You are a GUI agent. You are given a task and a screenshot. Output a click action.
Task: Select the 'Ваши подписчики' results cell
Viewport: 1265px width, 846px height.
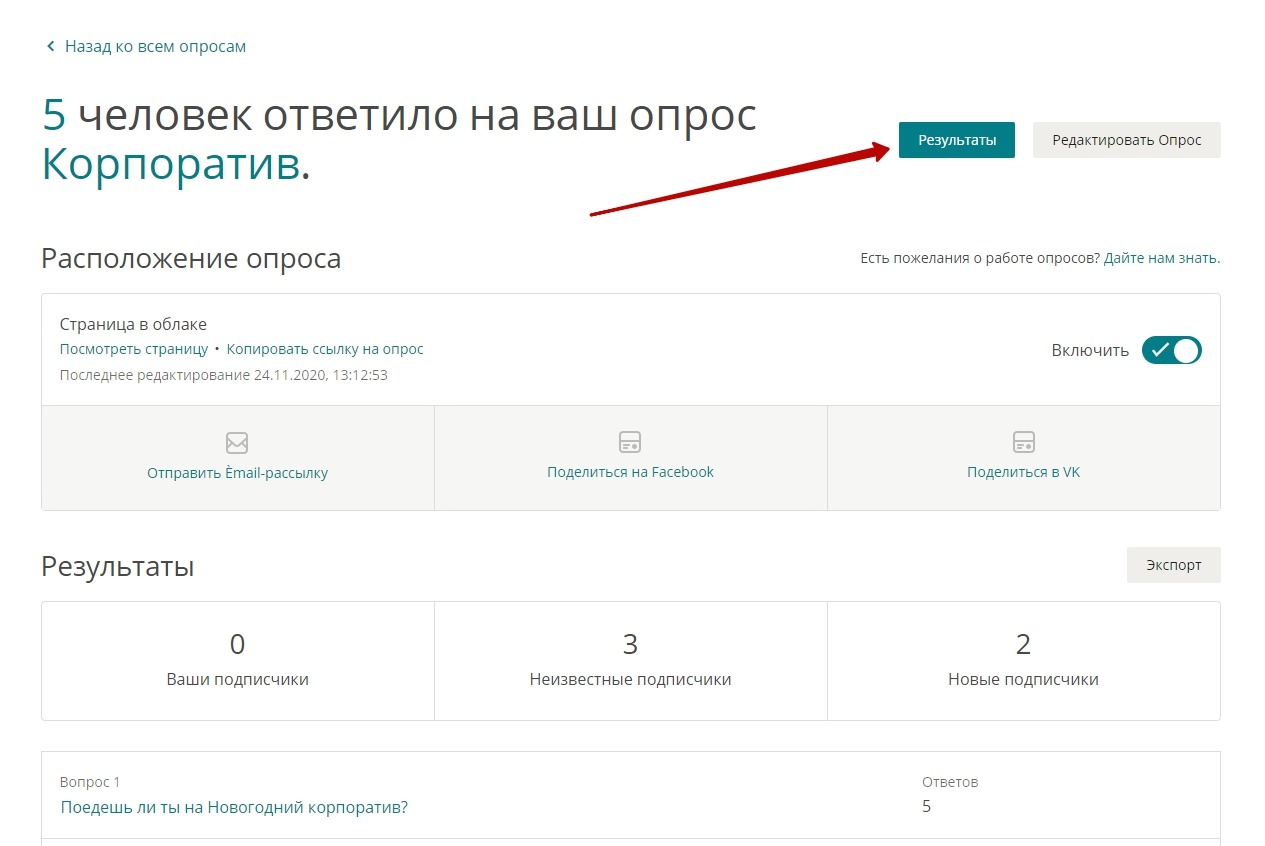point(237,660)
